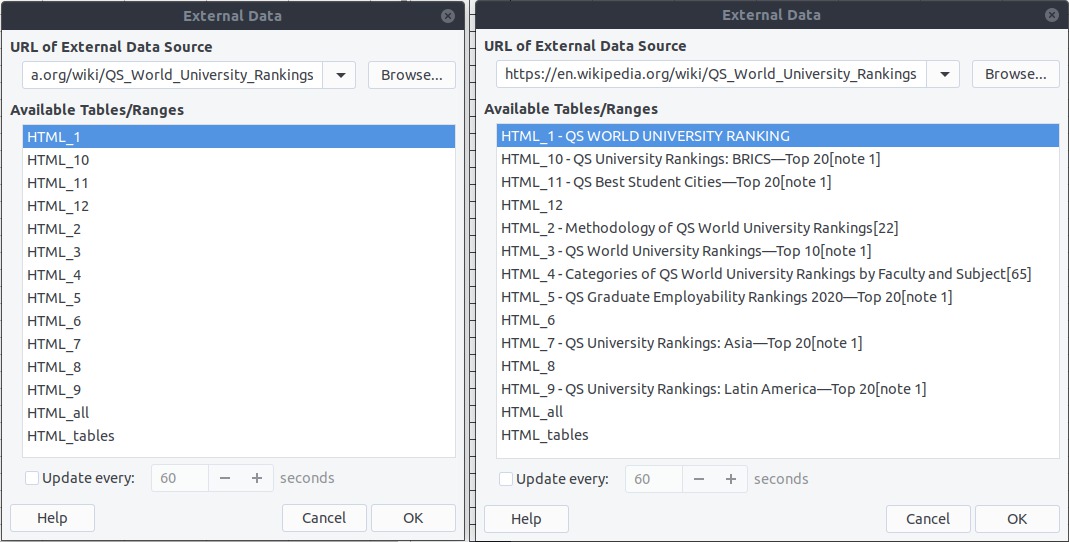Select HTML_12 in left dialog list
Image resolution: width=1069 pixels, height=542 pixels.
[239, 206]
